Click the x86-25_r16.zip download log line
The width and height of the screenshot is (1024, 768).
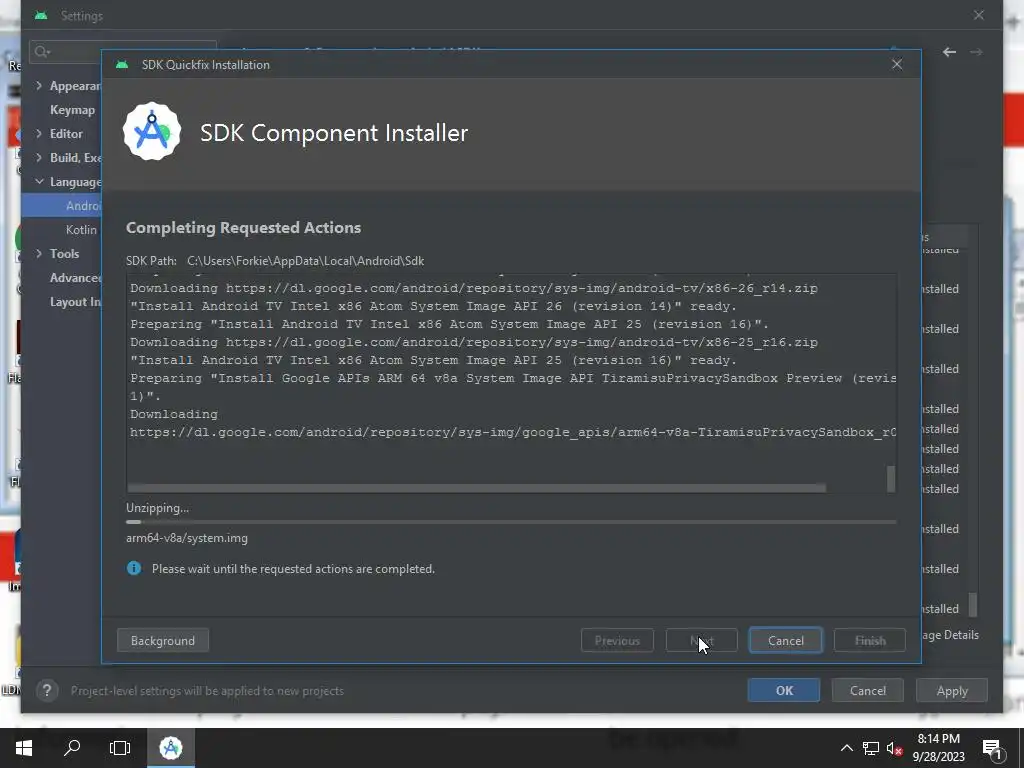tap(473, 342)
